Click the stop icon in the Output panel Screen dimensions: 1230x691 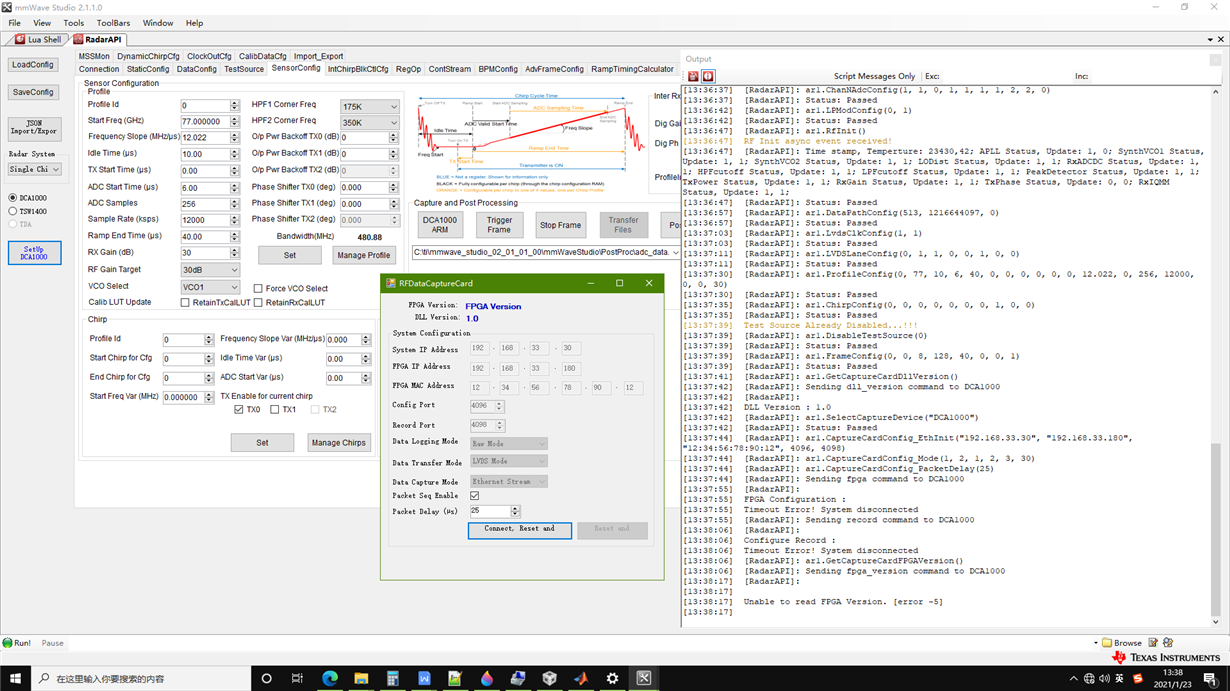tap(708, 76)
